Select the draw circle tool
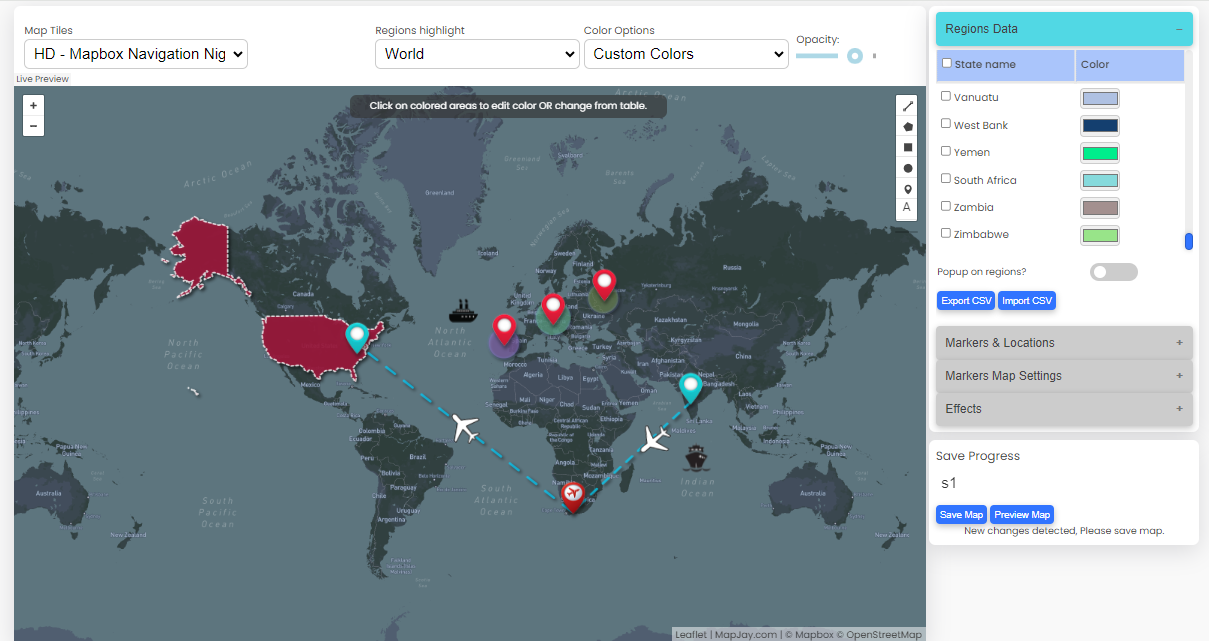Screen dimensions: 1209x641 (x=907, y=168)
